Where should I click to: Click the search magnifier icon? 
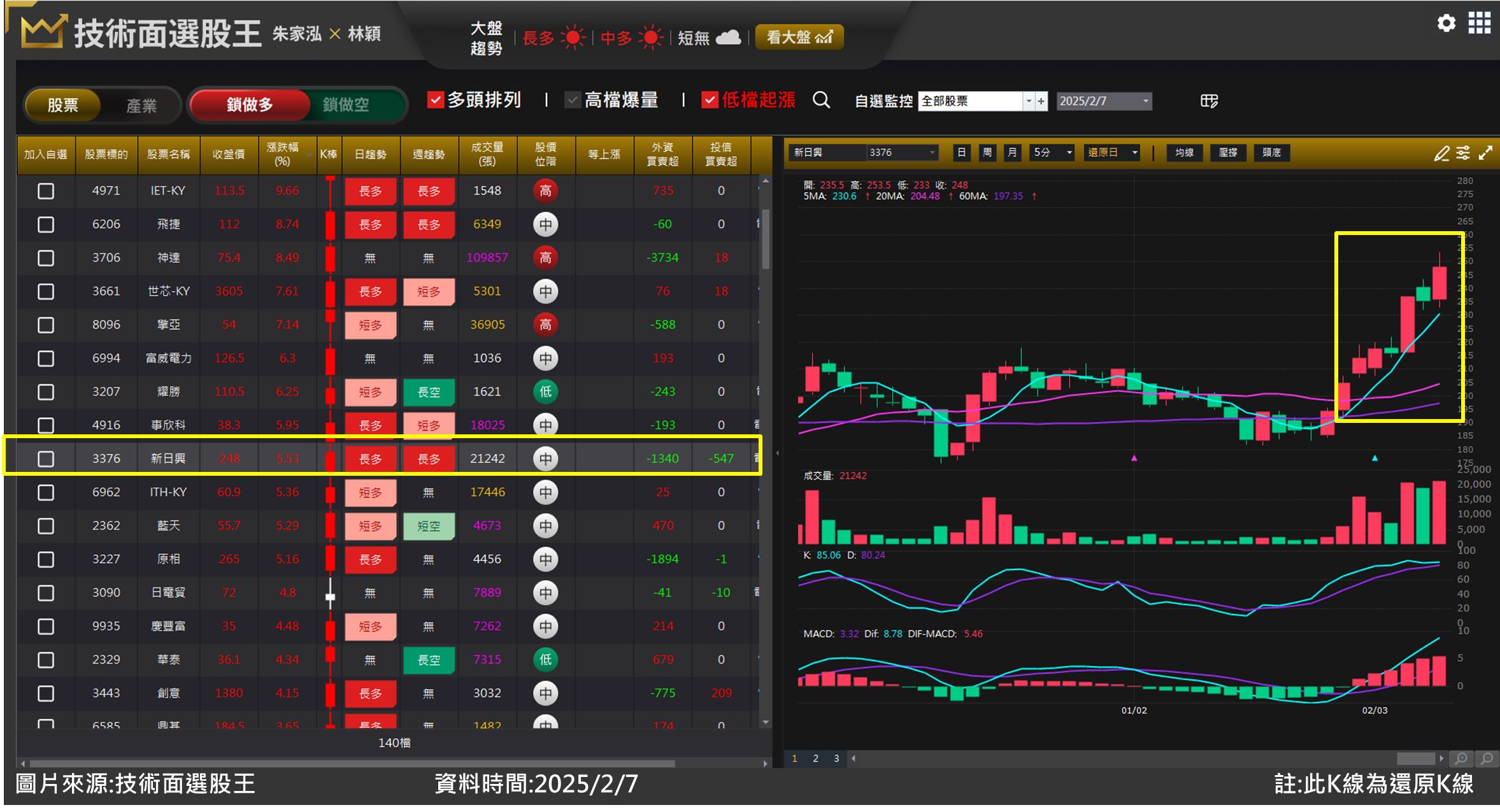click(x=822, y=100)
